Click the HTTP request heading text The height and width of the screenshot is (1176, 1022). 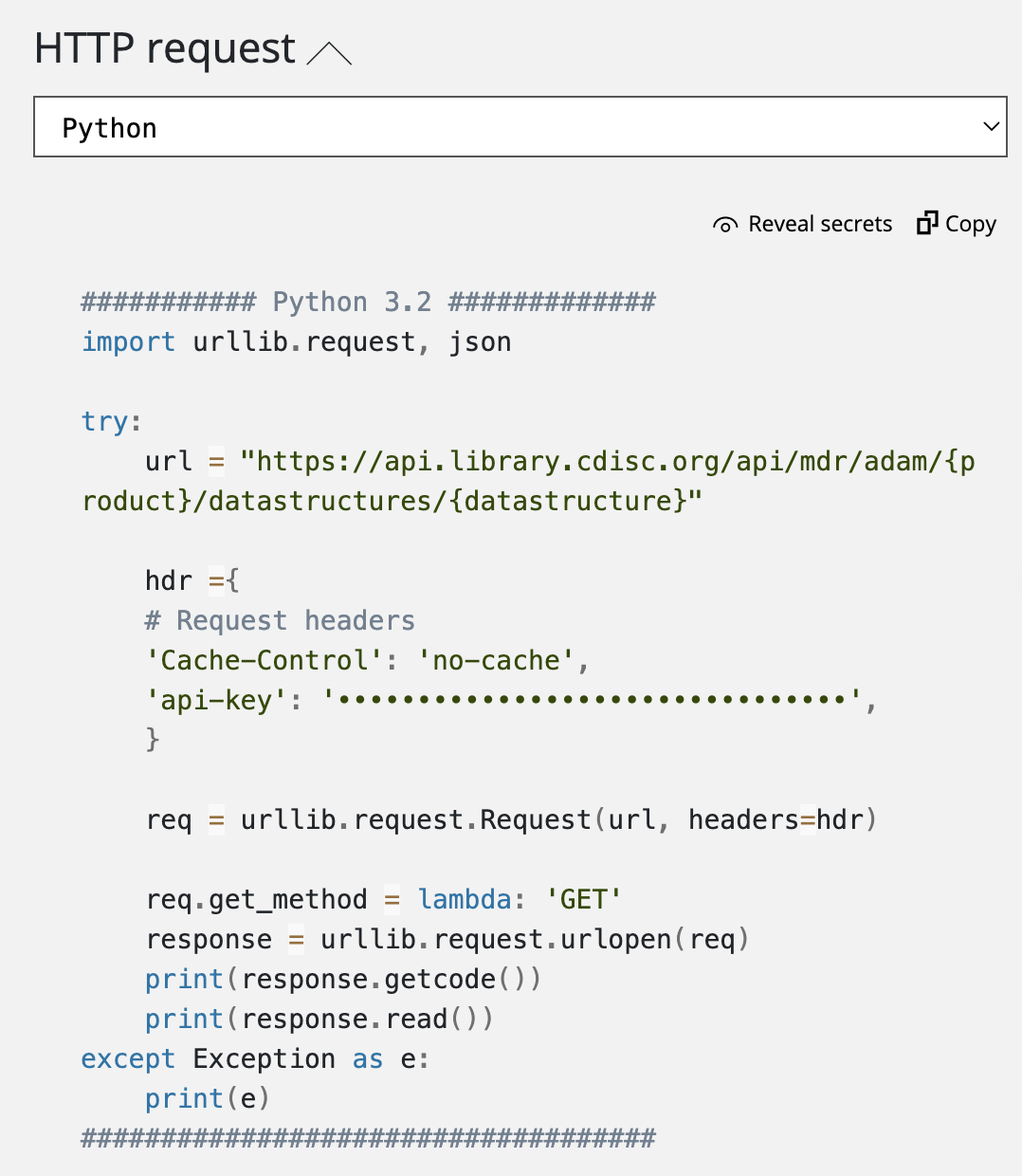165,48
